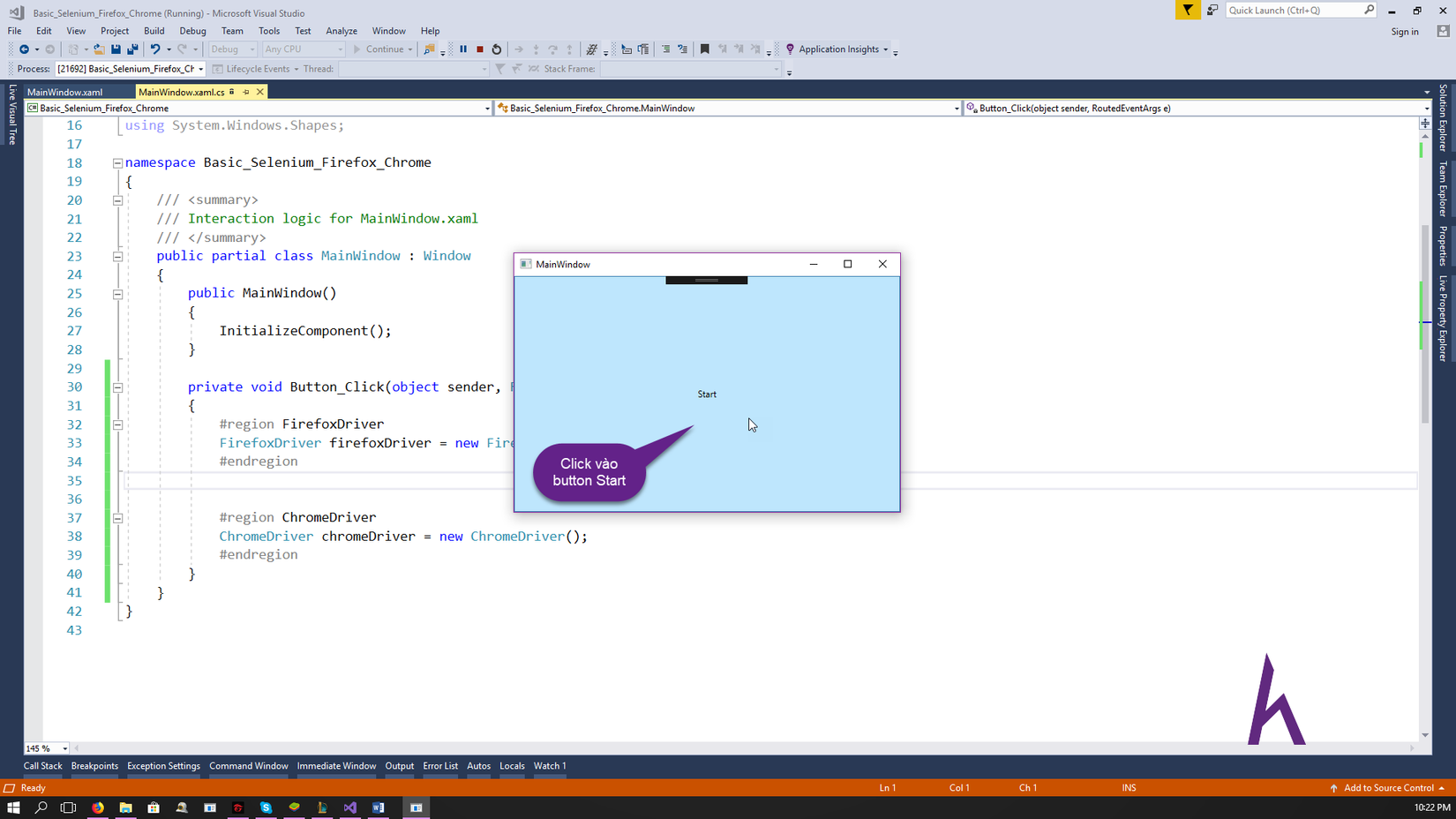Click the Start button in MainWindow
1456x819 pixels.
(707, 394)
